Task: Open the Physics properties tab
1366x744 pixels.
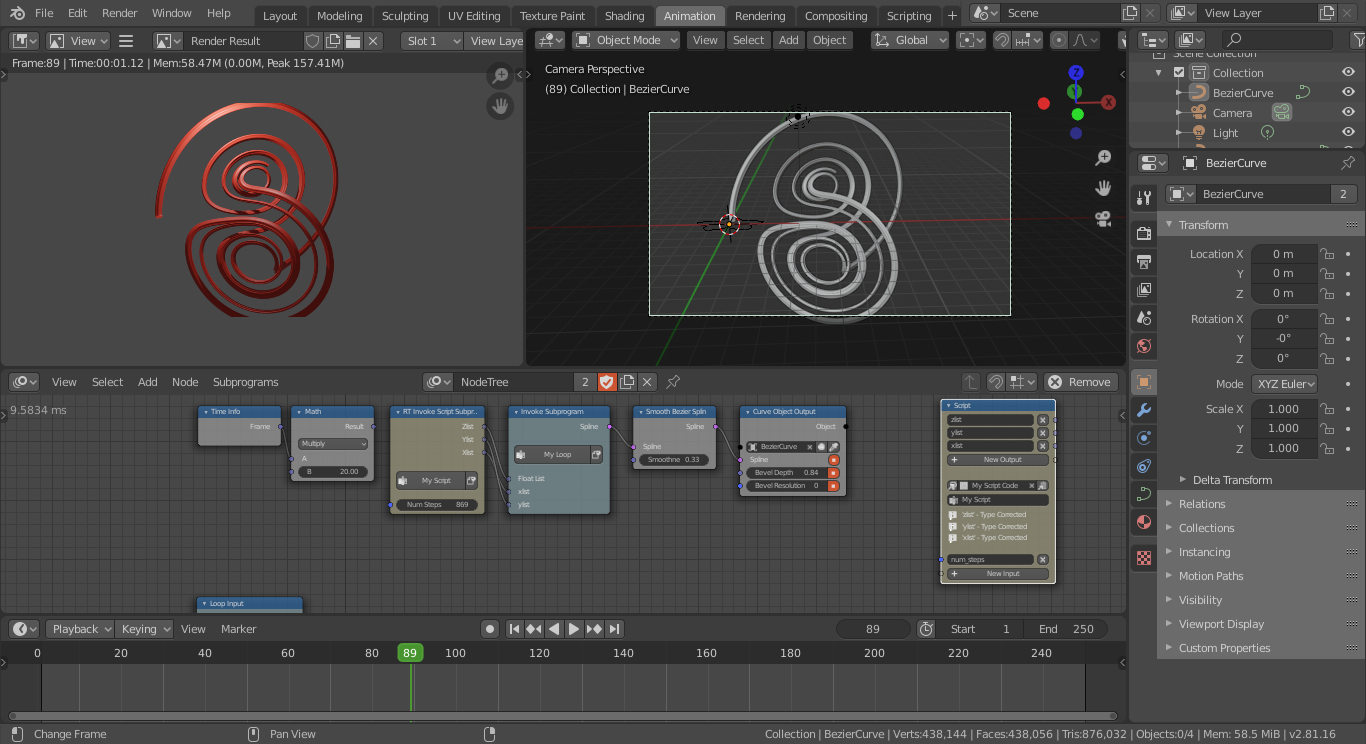Action: [1144, 466]
